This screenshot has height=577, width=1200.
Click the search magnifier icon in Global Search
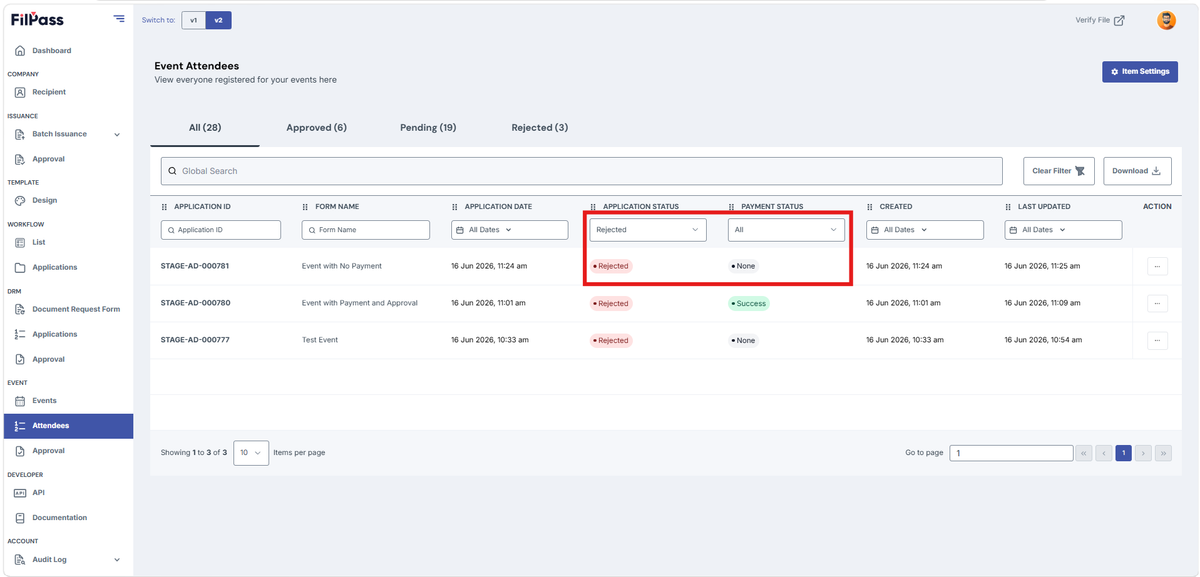pos(173,171)
